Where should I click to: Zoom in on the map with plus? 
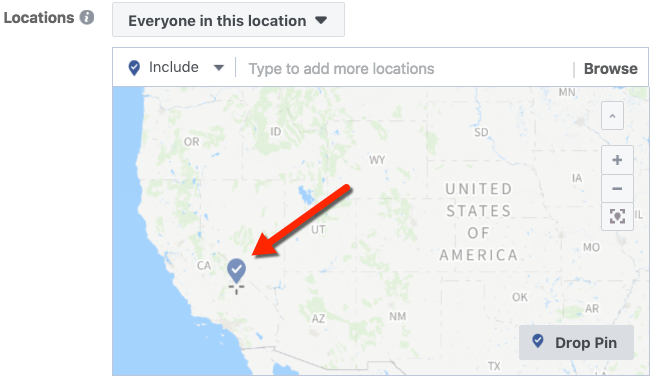point(617,160)
